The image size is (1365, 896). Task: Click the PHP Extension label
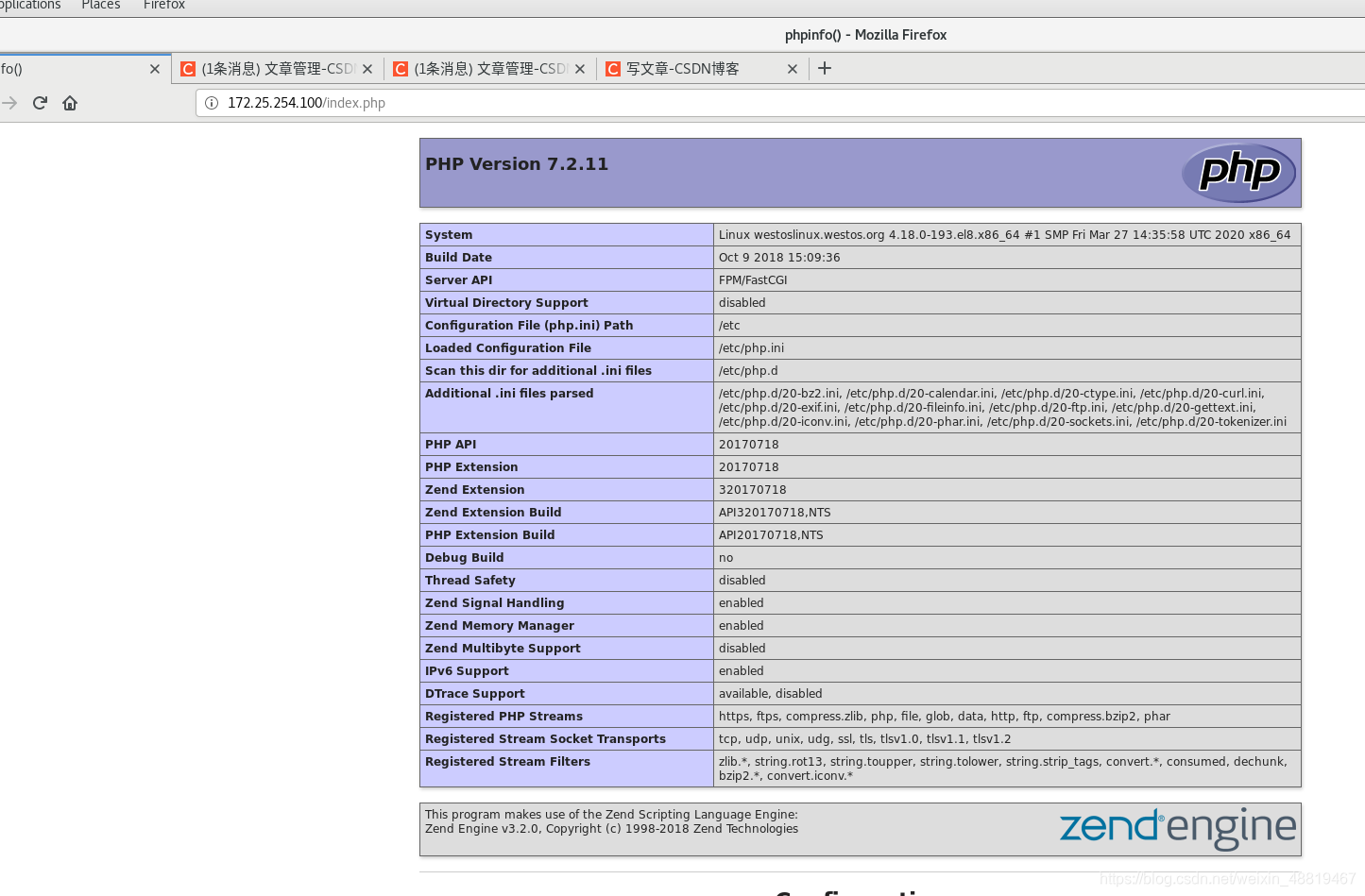tap(471, 467)
